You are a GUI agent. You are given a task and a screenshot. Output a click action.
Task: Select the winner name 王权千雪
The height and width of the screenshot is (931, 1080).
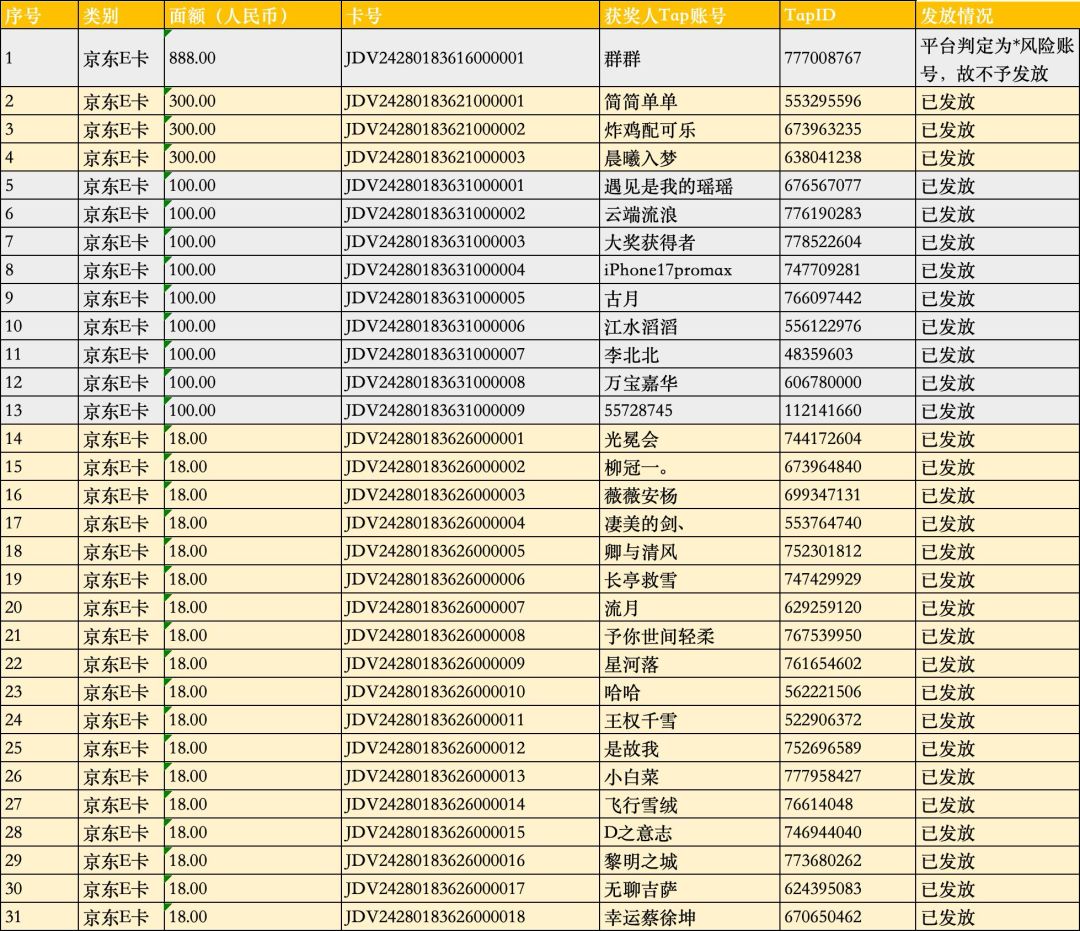[x=641, y=721]
